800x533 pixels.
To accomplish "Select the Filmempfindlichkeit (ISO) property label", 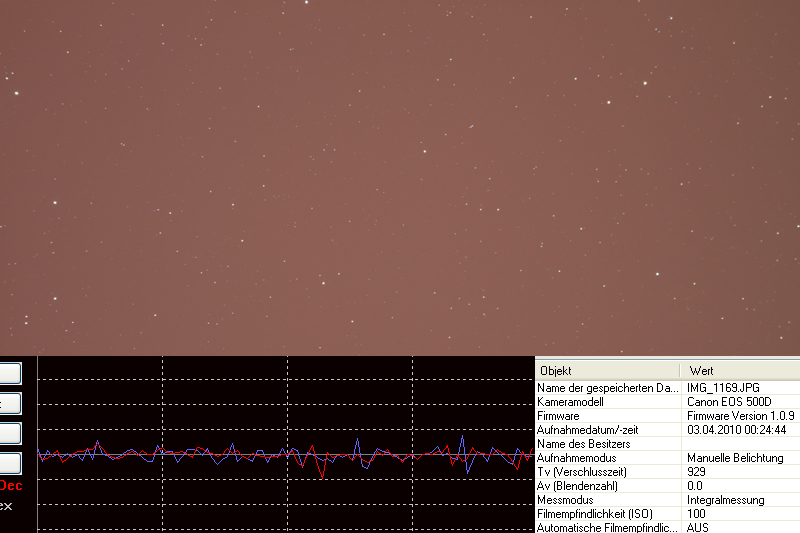I will click(x=594, y=513).
